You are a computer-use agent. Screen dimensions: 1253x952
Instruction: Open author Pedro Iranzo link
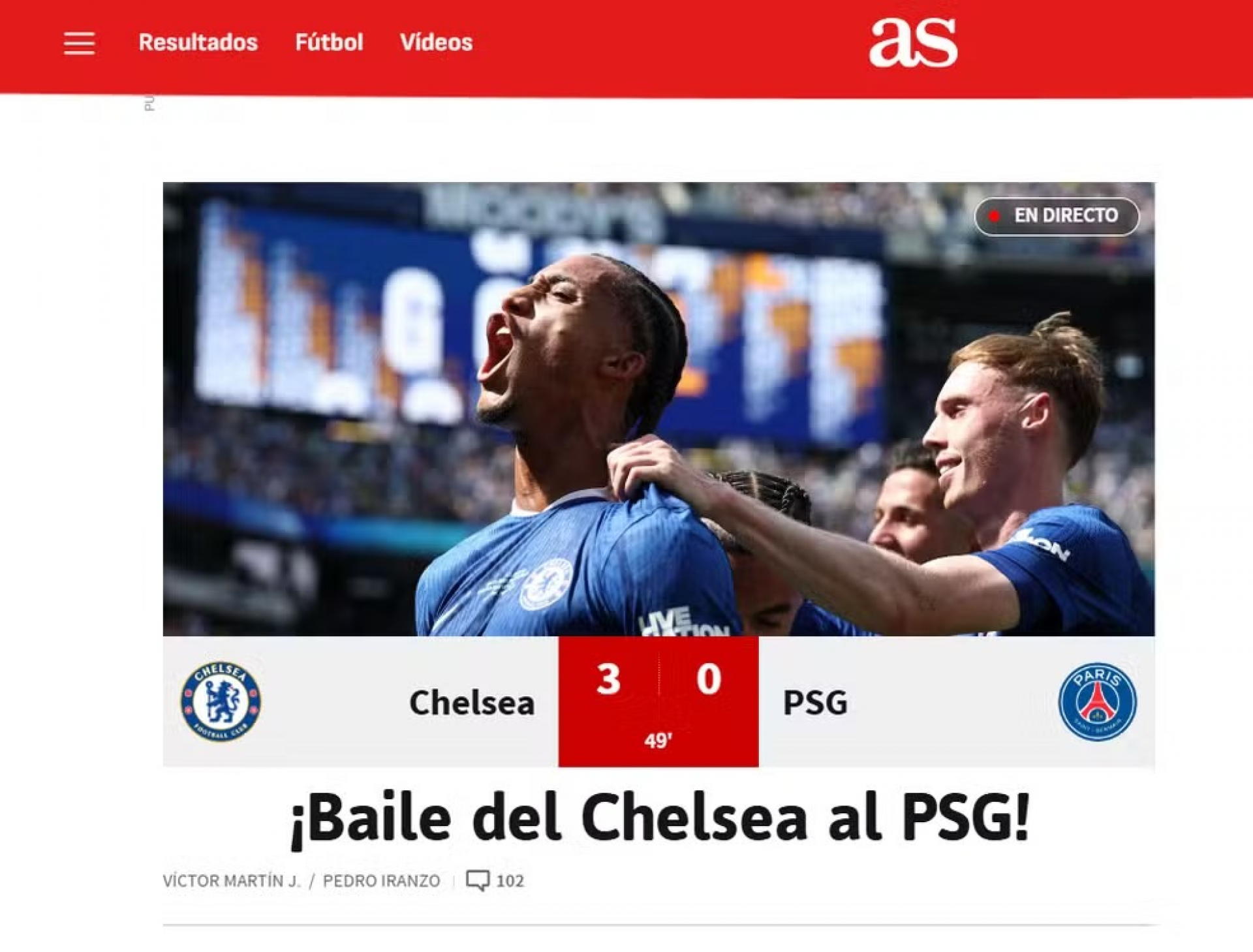click(382, 881)
